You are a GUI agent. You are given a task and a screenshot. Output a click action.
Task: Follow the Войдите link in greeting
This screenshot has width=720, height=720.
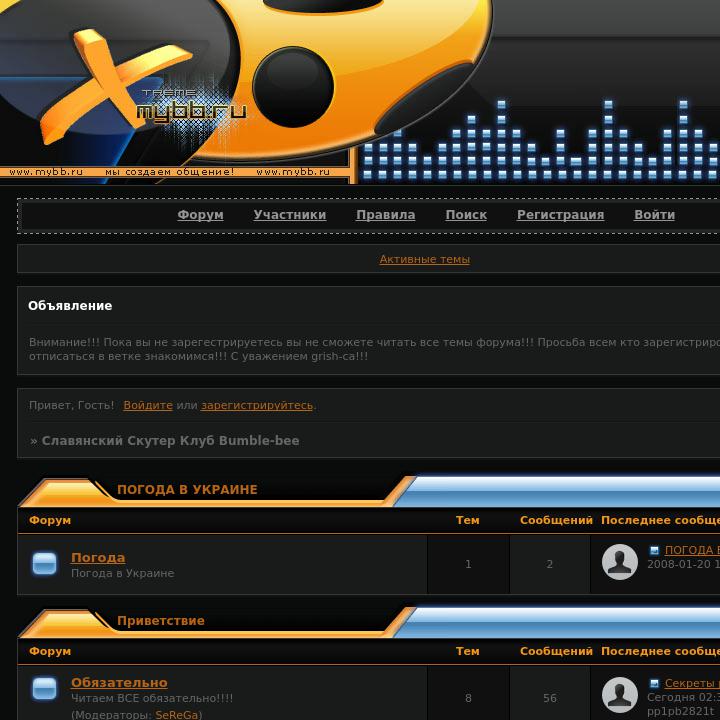(x=148, y=405)
